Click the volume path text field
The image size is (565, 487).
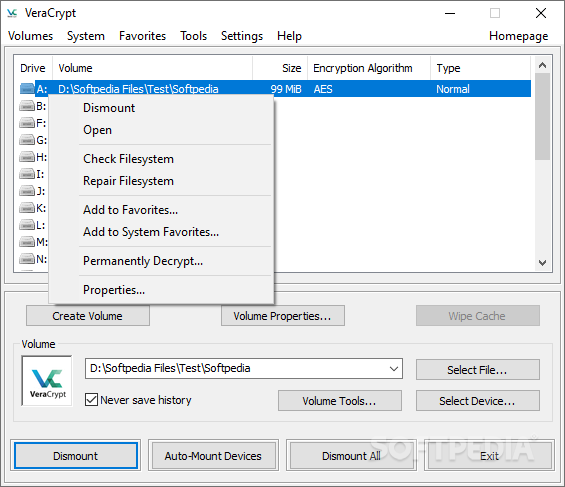(x=236, y=368)
